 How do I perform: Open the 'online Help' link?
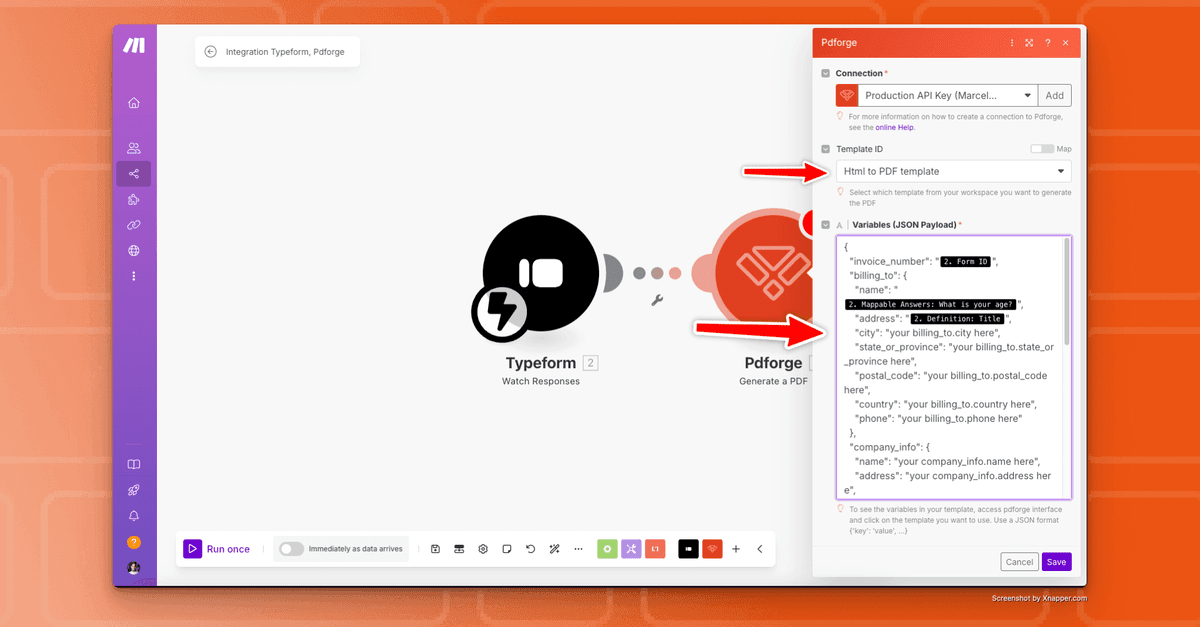click(x=895, y=127)
